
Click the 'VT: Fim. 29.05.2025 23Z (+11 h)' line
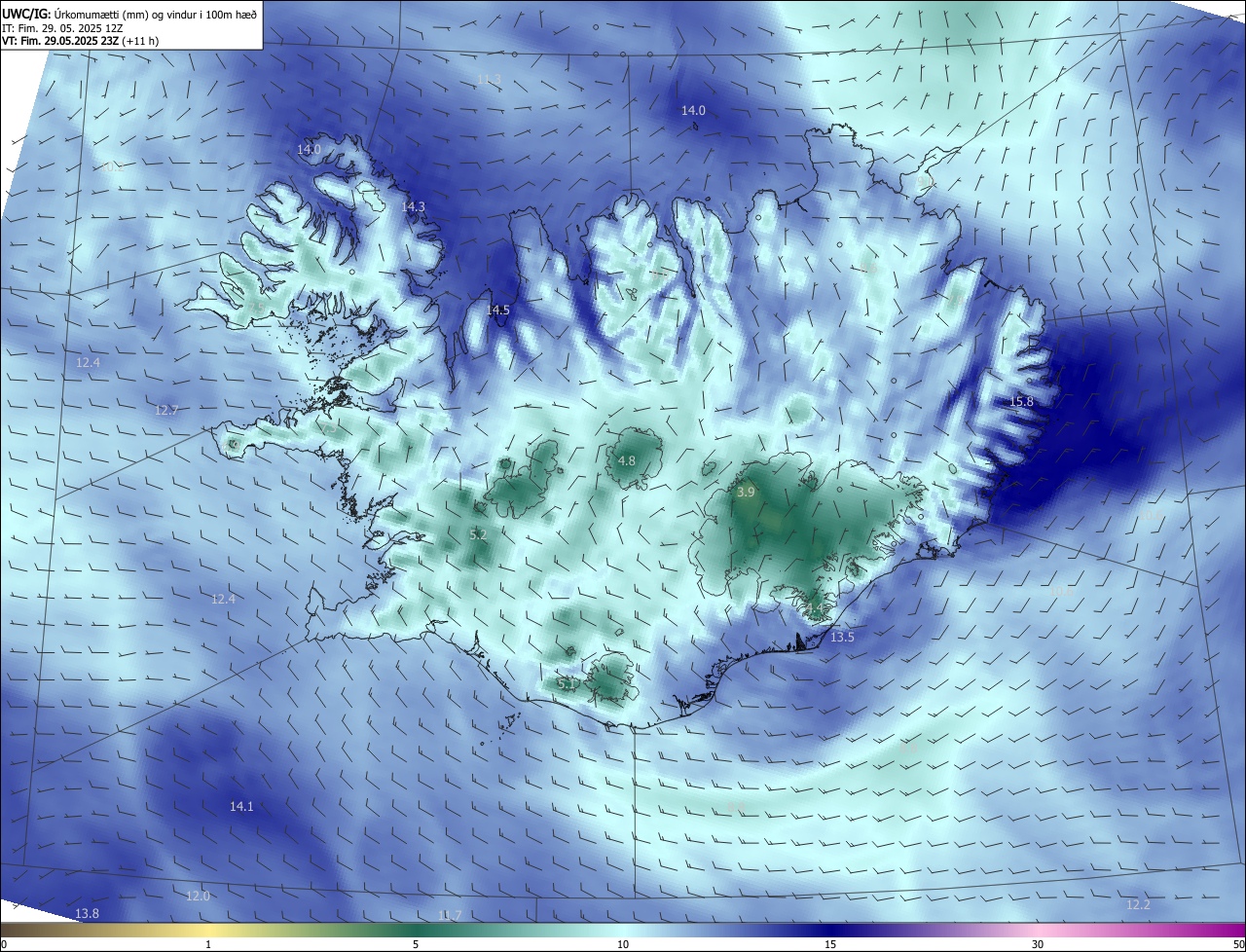pos(79,42)
